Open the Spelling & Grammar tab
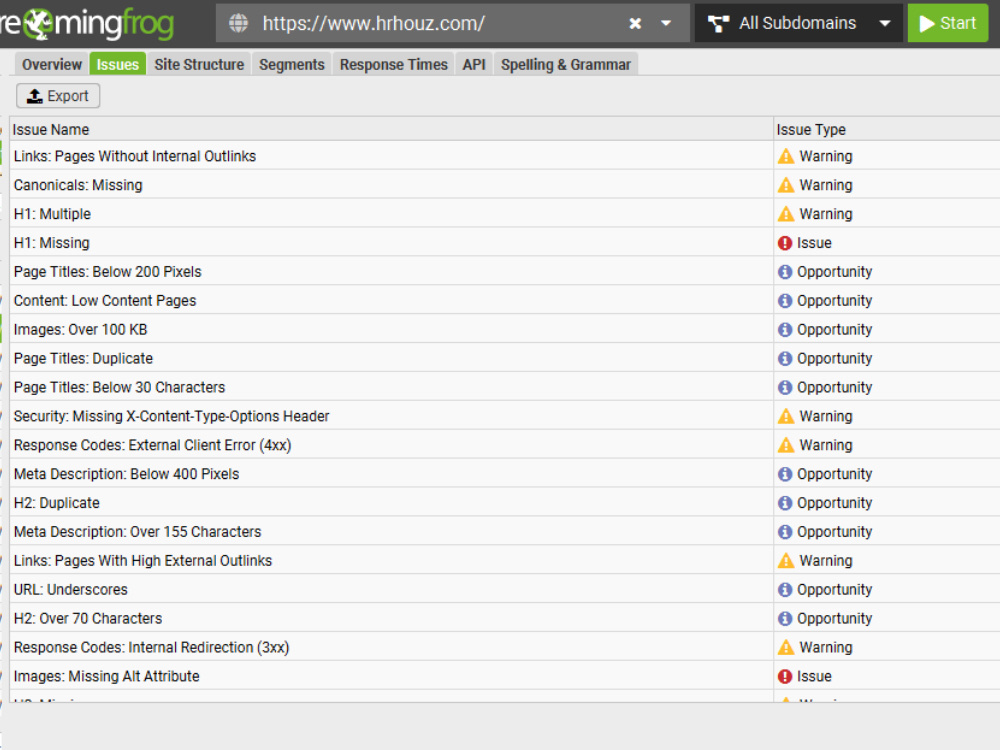1000x750 pixels. 566,64
